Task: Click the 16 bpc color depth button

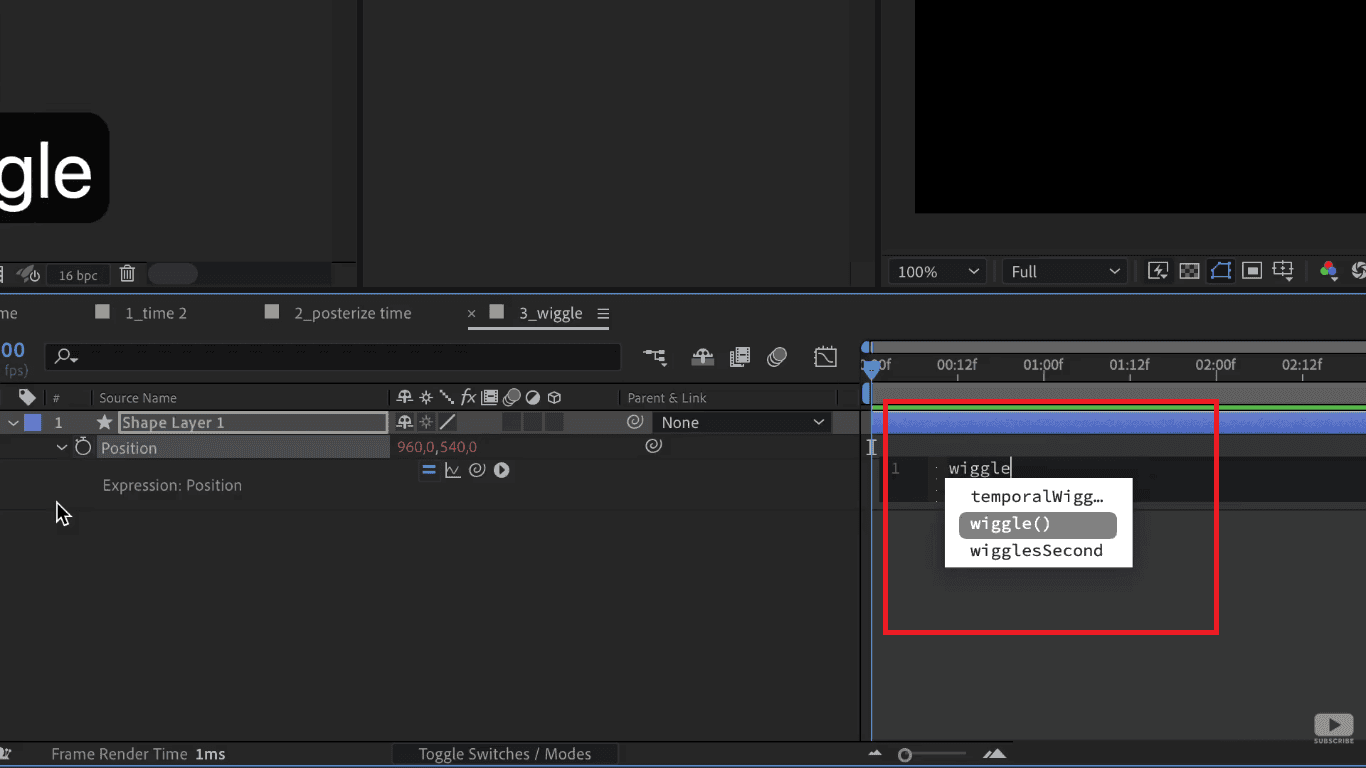Action: (78, 274)
